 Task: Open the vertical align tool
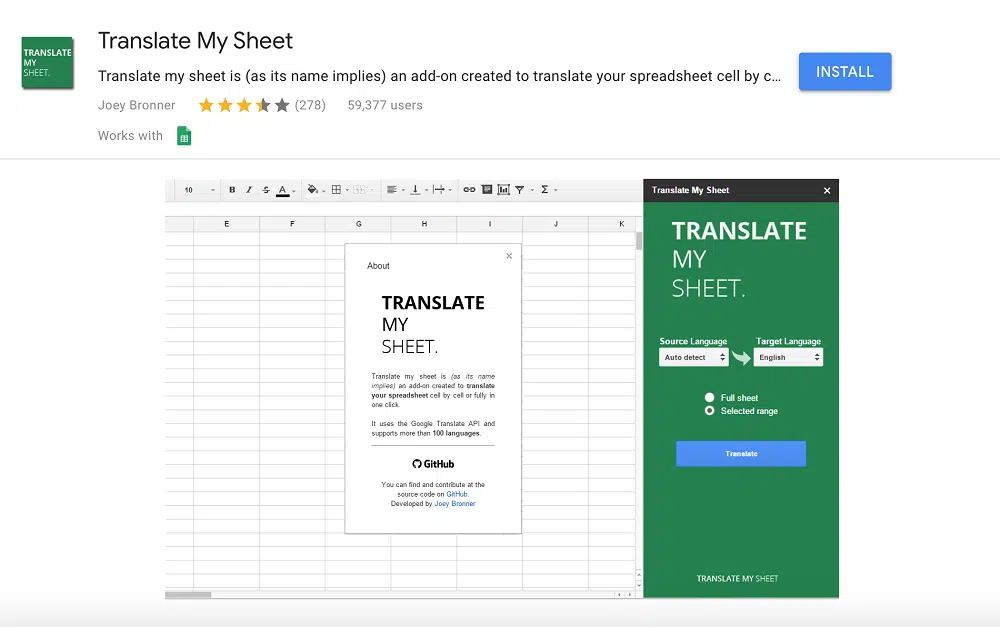click(415, 189)
